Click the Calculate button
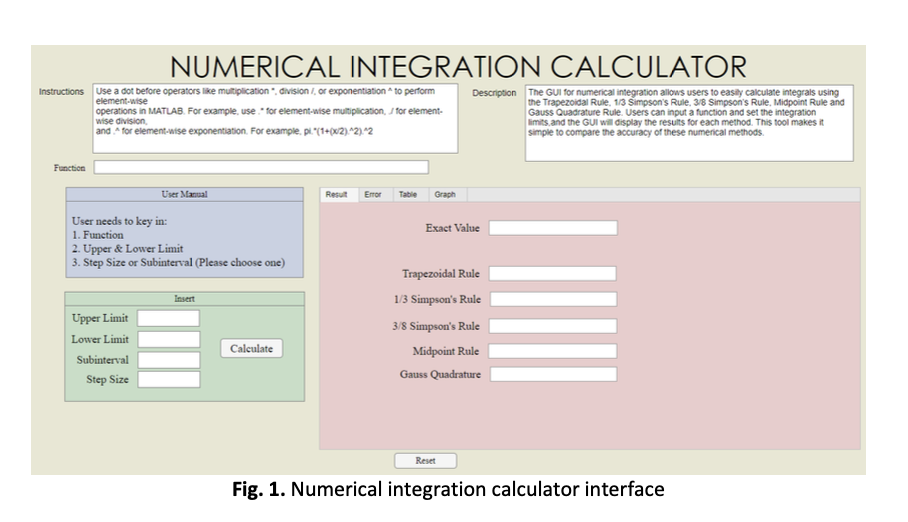Screen dimensions: 908x522 coord(251,349)
